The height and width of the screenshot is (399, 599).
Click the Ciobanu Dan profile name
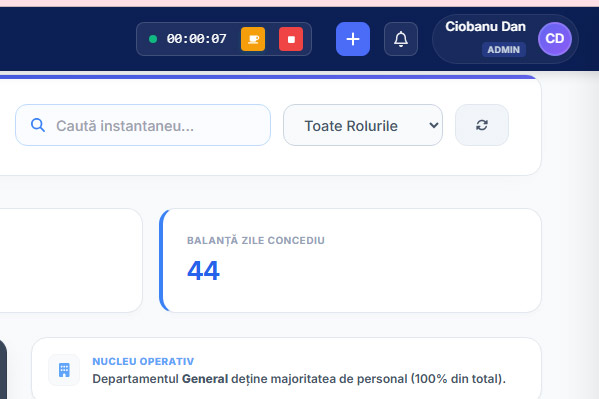[485, 26]
